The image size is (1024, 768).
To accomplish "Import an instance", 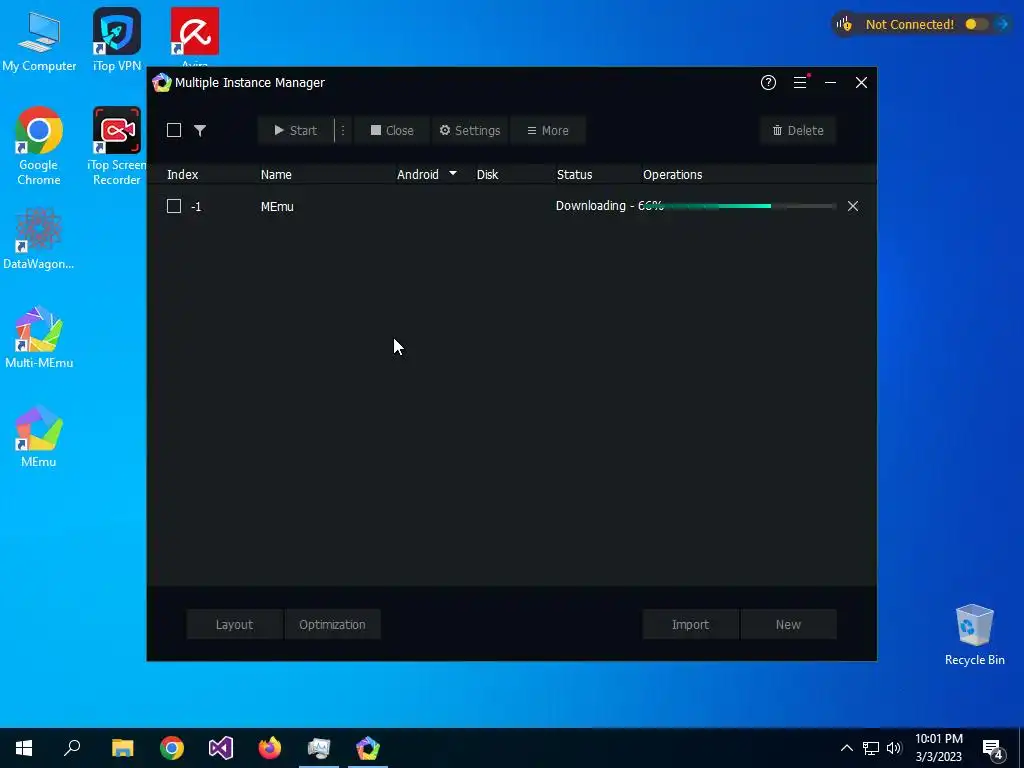I will click(x=690, y=624).
